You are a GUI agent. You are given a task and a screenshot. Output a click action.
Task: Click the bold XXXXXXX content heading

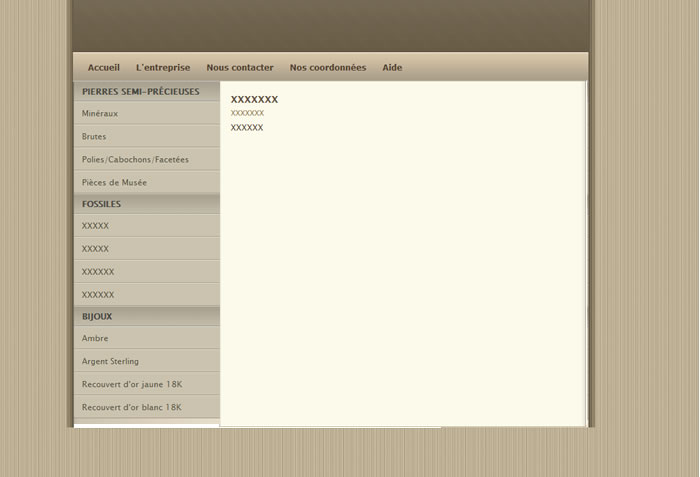tap(254, 100)
